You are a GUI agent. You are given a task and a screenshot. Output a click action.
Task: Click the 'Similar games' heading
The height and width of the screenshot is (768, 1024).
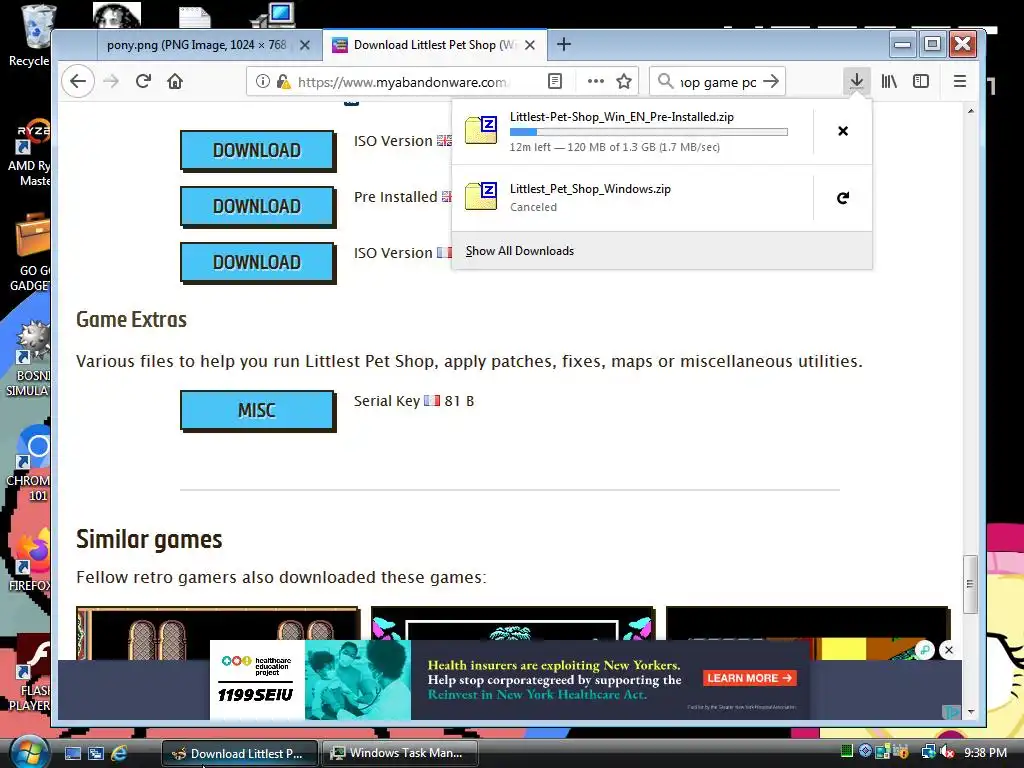click(x=149, y=539)
